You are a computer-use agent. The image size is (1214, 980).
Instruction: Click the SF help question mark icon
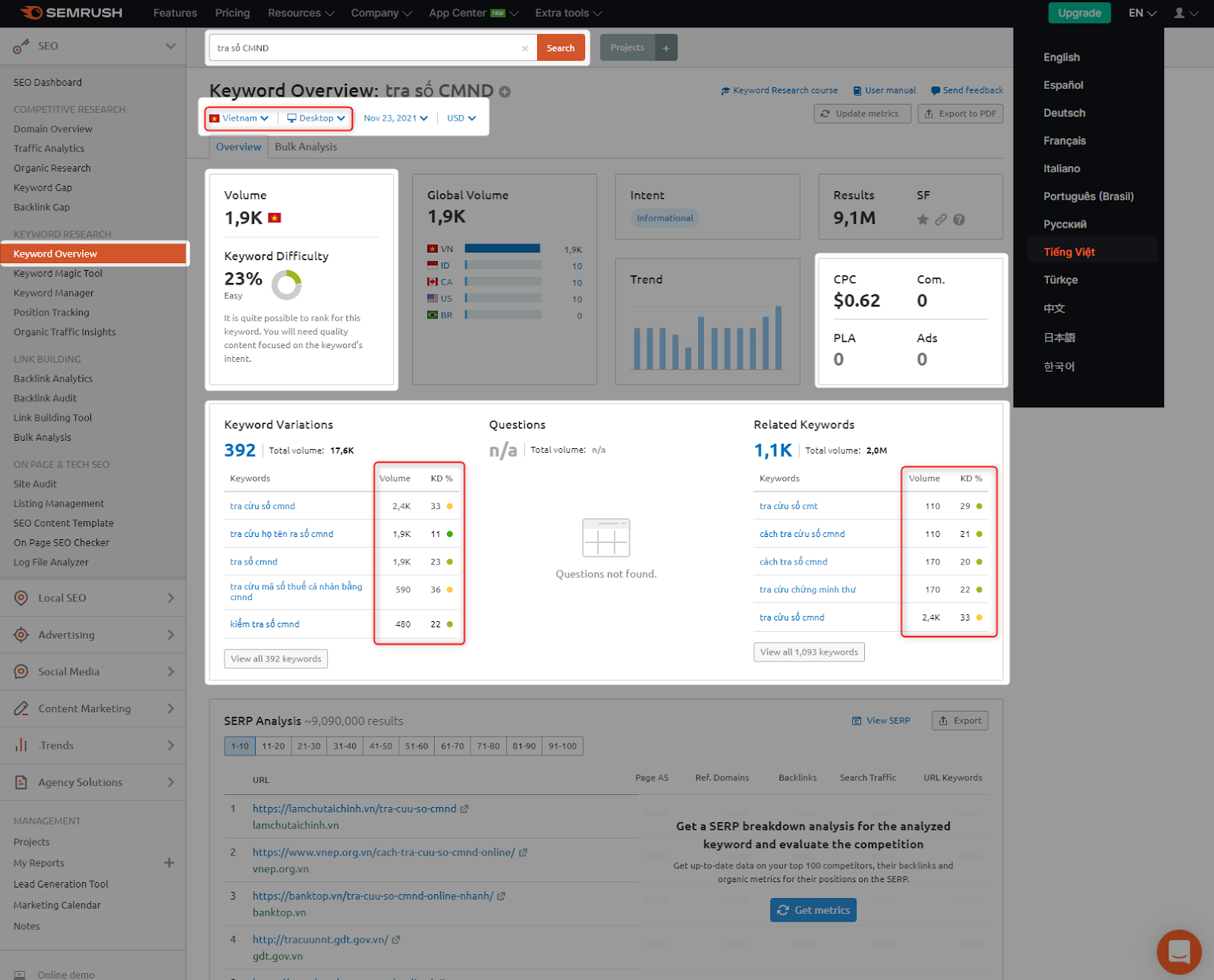959,219
